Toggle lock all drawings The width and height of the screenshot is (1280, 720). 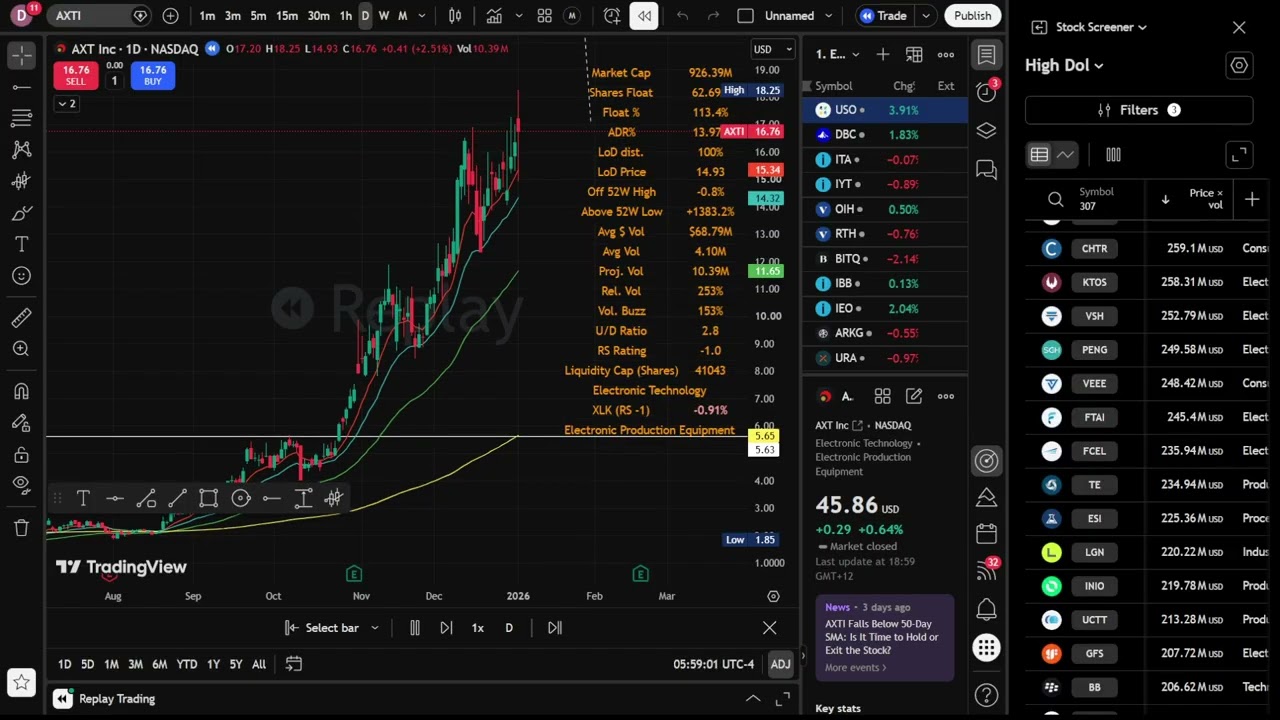[x=21, y=455]
